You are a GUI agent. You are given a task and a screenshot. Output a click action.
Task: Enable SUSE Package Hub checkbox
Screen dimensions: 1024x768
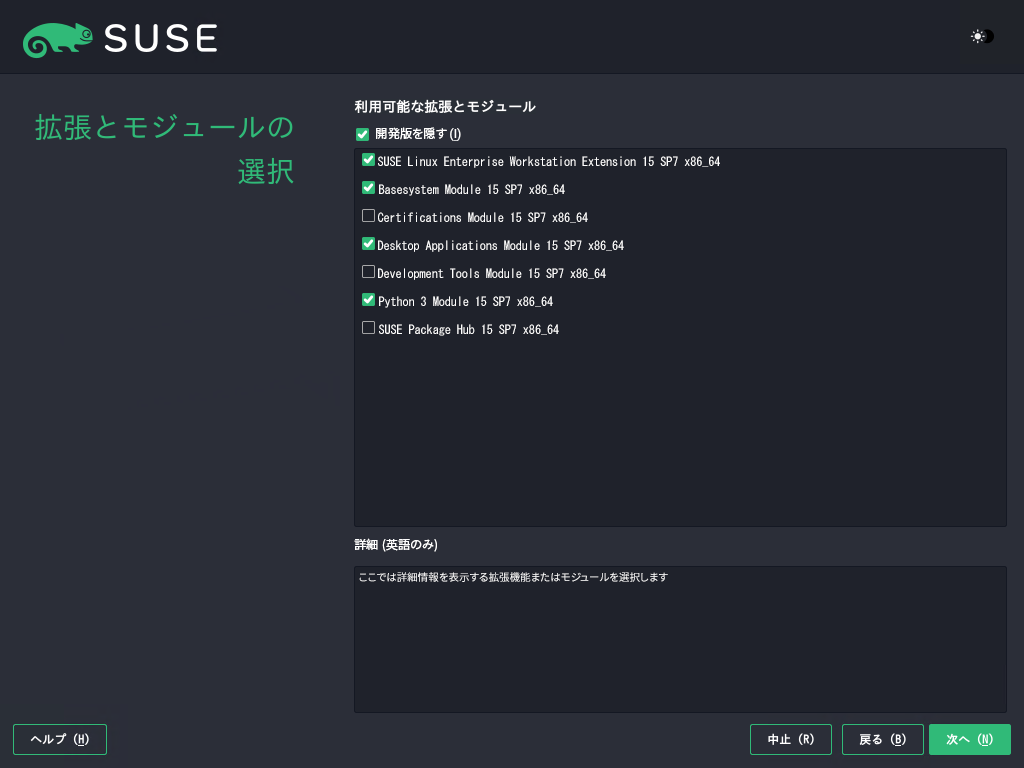point(368,328)
